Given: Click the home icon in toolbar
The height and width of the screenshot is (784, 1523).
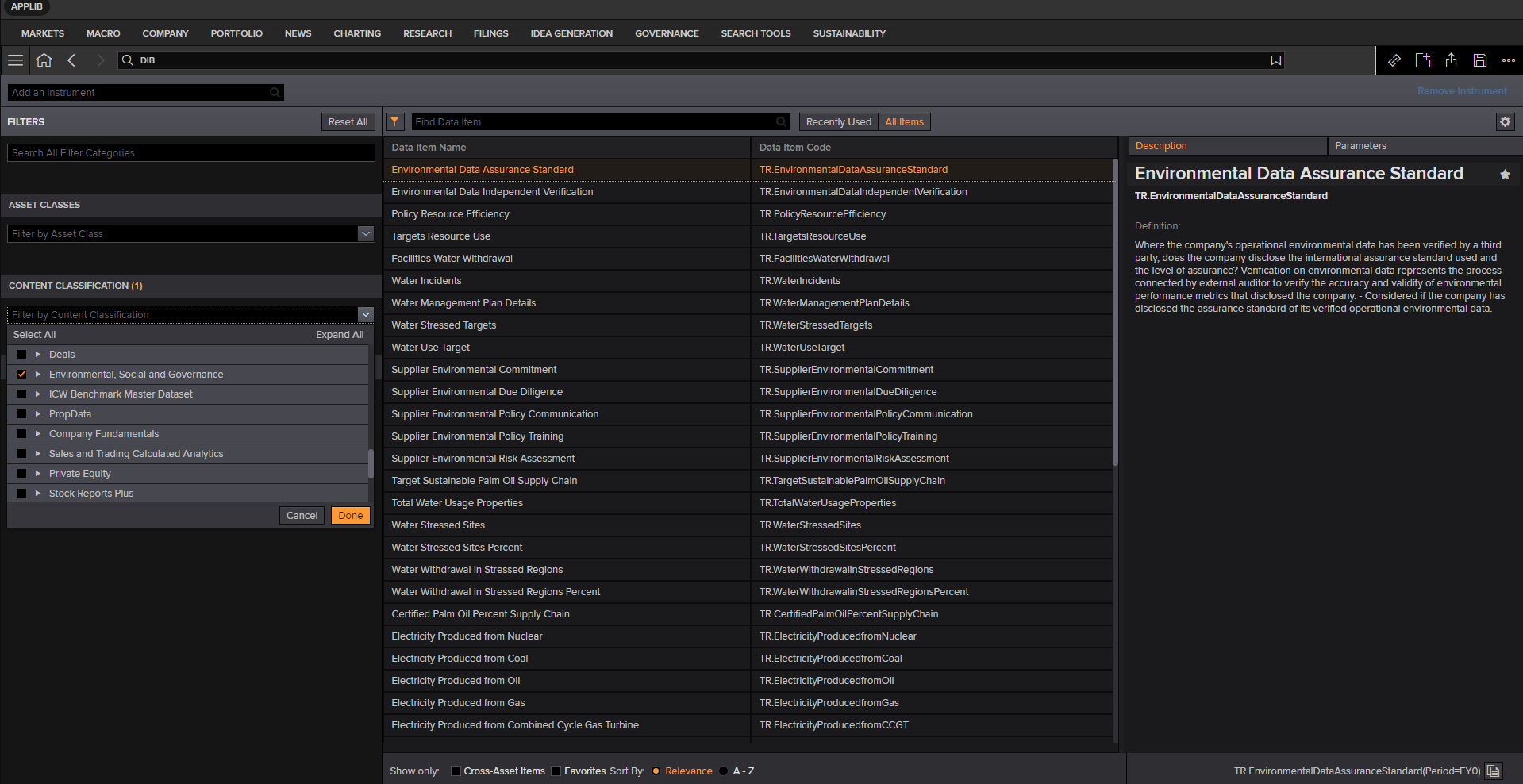Looking at the screenshot, I should [44, 60].
